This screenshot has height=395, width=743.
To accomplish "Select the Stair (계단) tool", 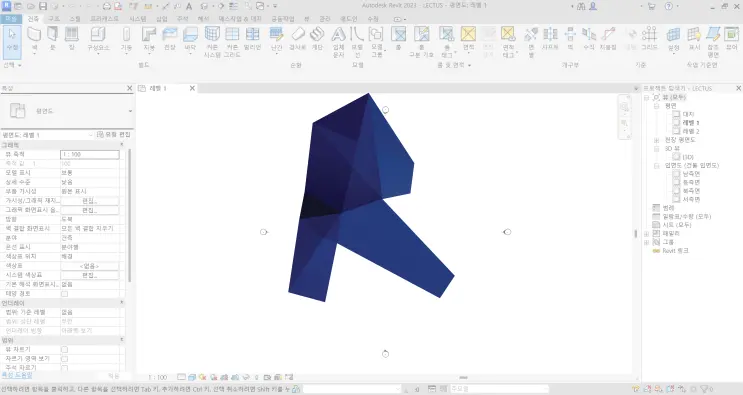I will (317, 39).
